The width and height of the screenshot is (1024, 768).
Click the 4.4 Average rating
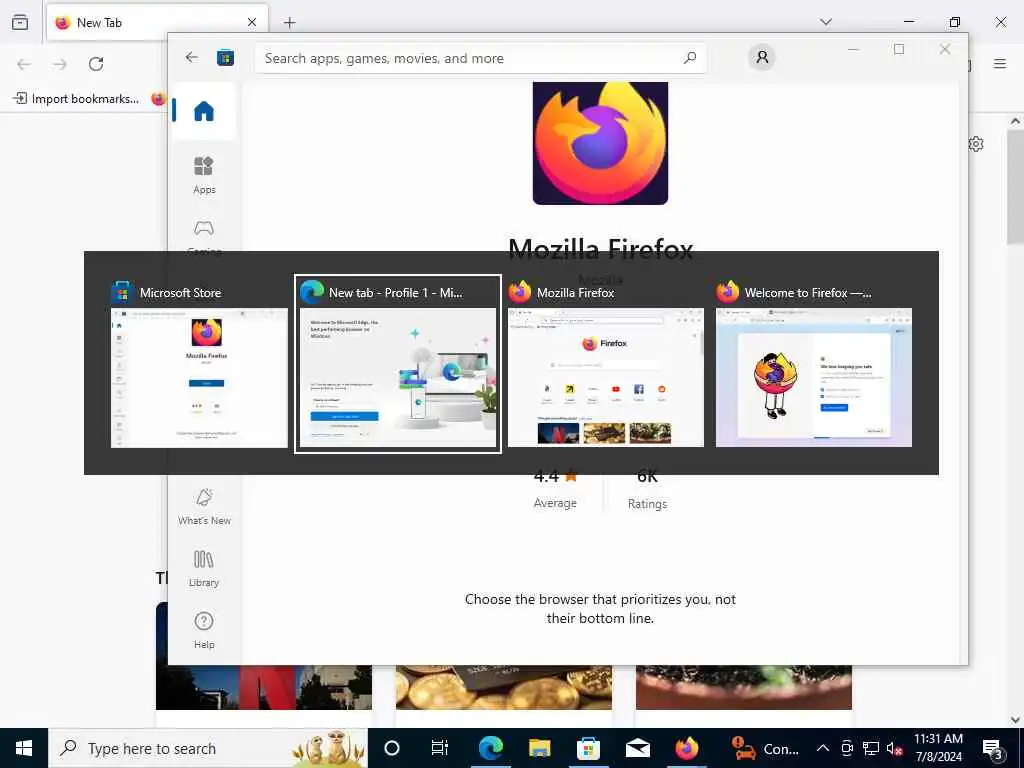[555, 488]
